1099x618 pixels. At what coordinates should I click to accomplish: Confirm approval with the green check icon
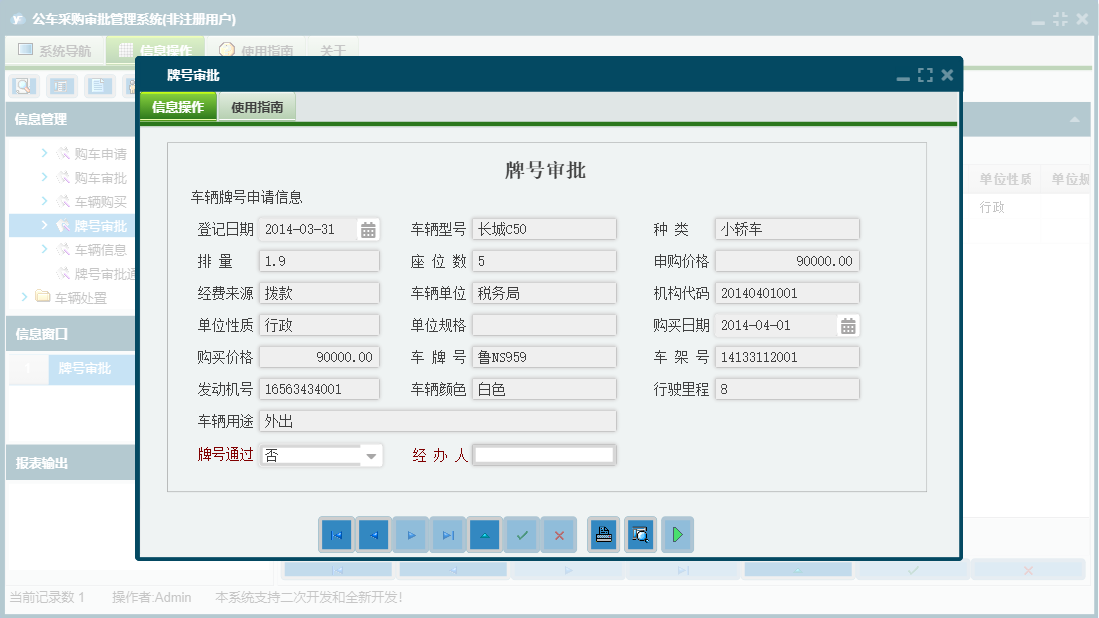click(x=522, y=534)
